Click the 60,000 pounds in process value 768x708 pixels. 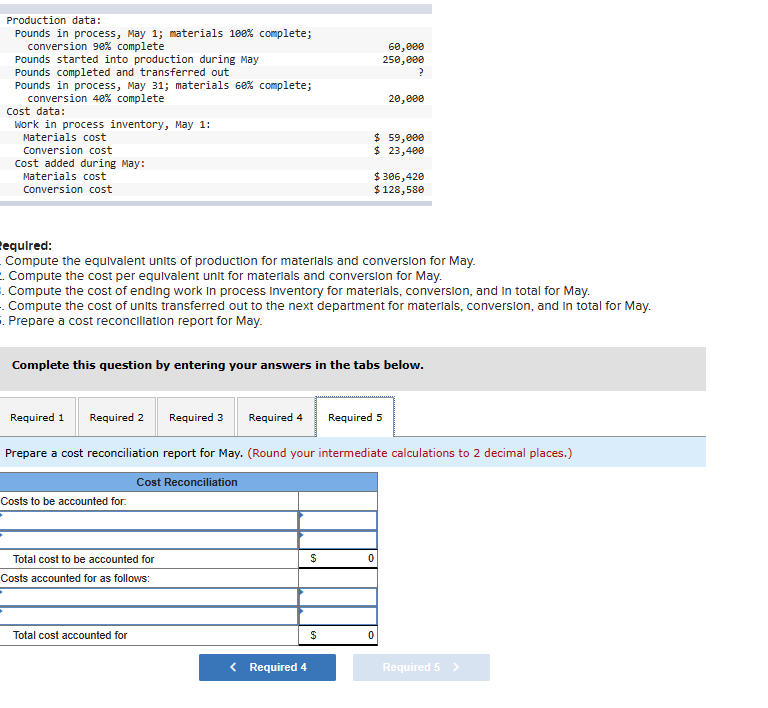pos(406,47)
